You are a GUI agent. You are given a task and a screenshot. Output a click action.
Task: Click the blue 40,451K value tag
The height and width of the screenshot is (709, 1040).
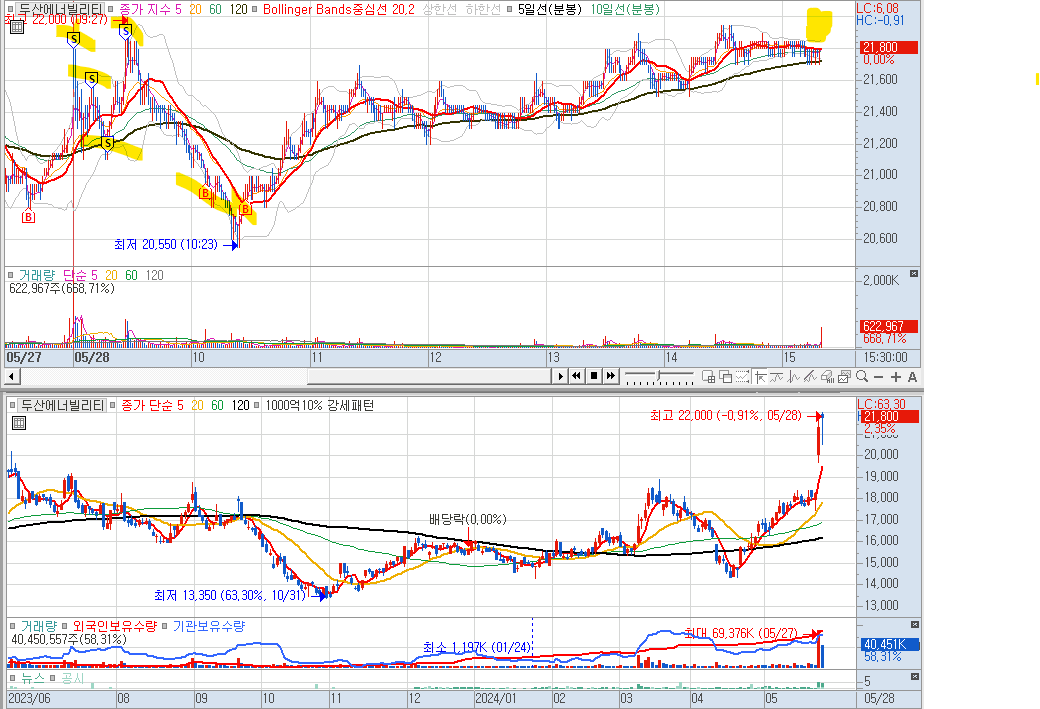[x=889, y=644]
